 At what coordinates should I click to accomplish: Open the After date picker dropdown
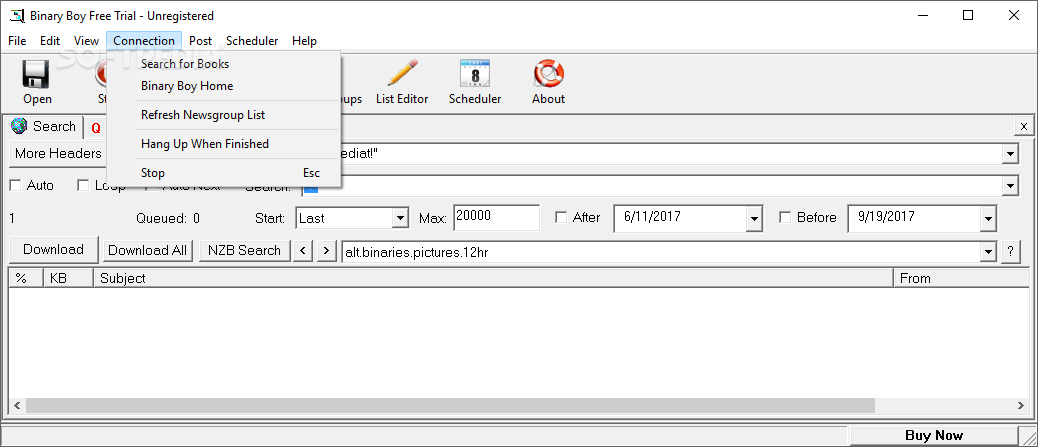[754, 219]
